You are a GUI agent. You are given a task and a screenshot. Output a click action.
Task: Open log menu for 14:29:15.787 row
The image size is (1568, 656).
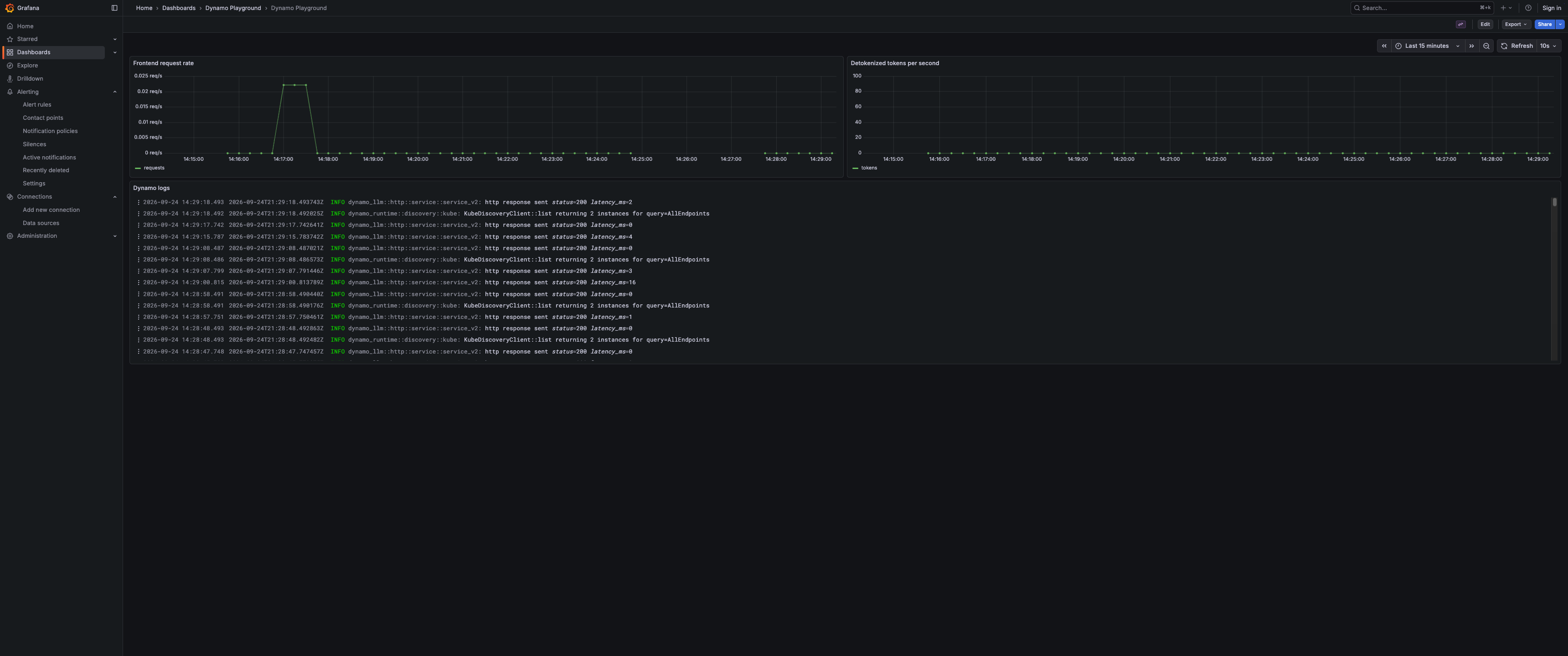[x=138, y=237]
